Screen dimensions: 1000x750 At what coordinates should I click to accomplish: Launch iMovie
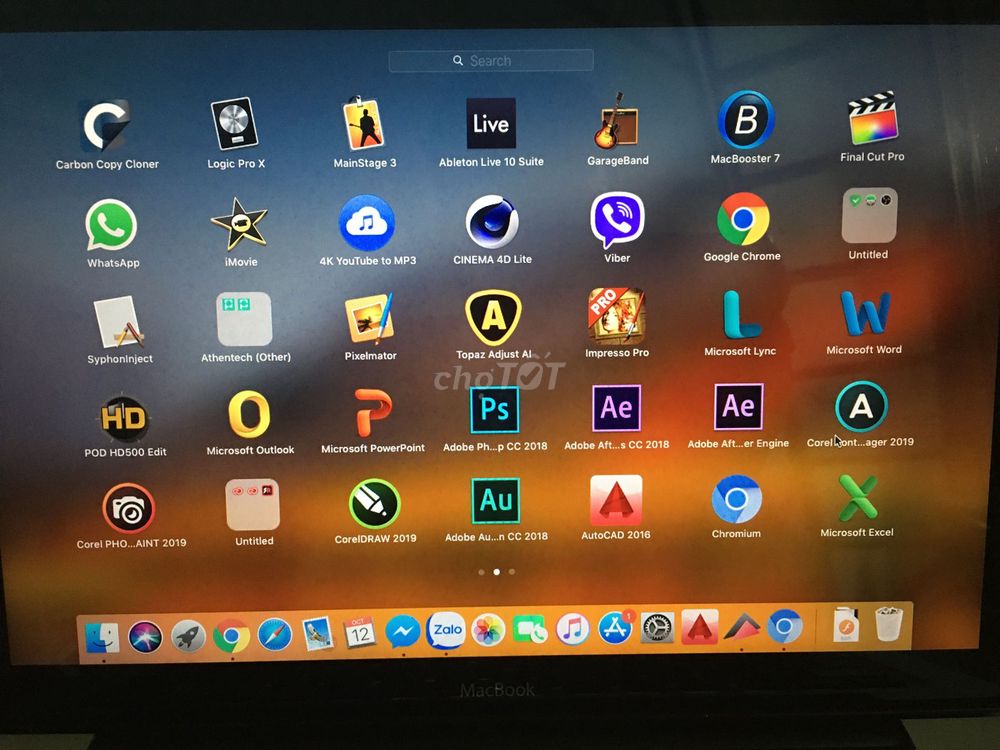pyautogui.click(x=240, y=224)
